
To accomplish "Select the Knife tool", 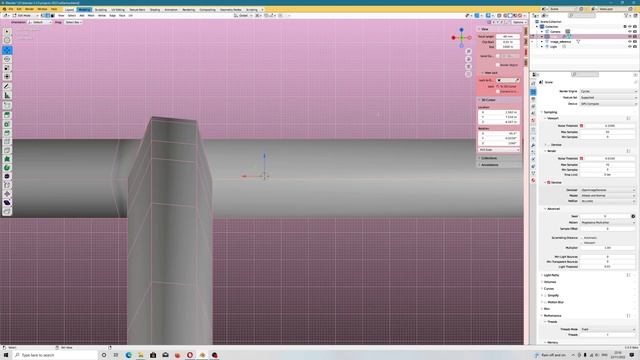I will [7, 150].
